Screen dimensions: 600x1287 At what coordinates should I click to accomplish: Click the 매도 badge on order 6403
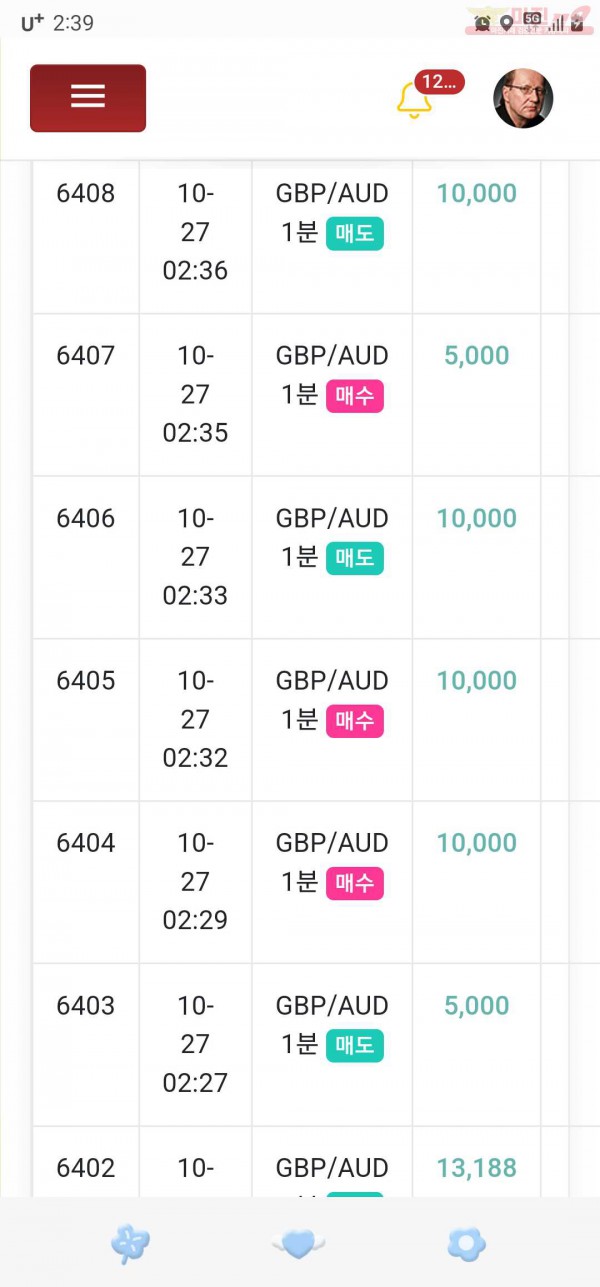(x=355, y=1046)
